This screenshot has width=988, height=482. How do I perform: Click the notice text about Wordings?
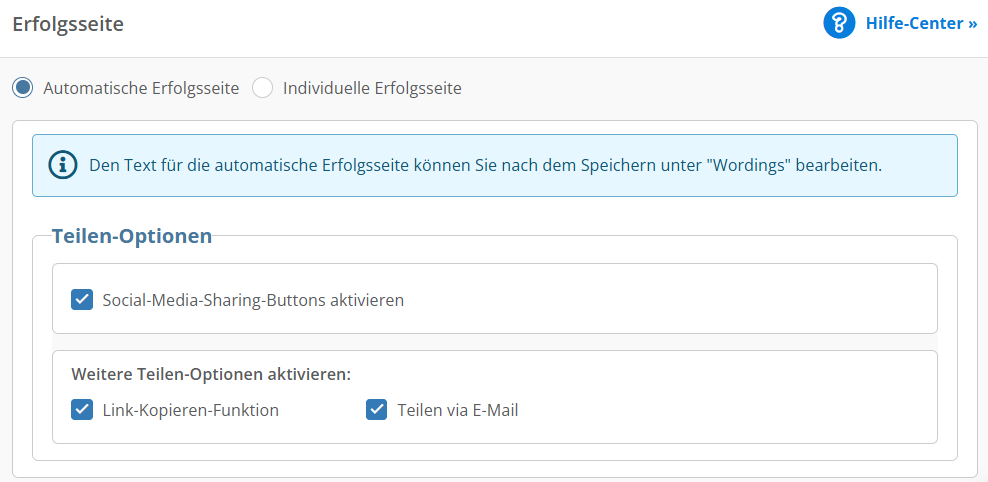pos(485,166)
